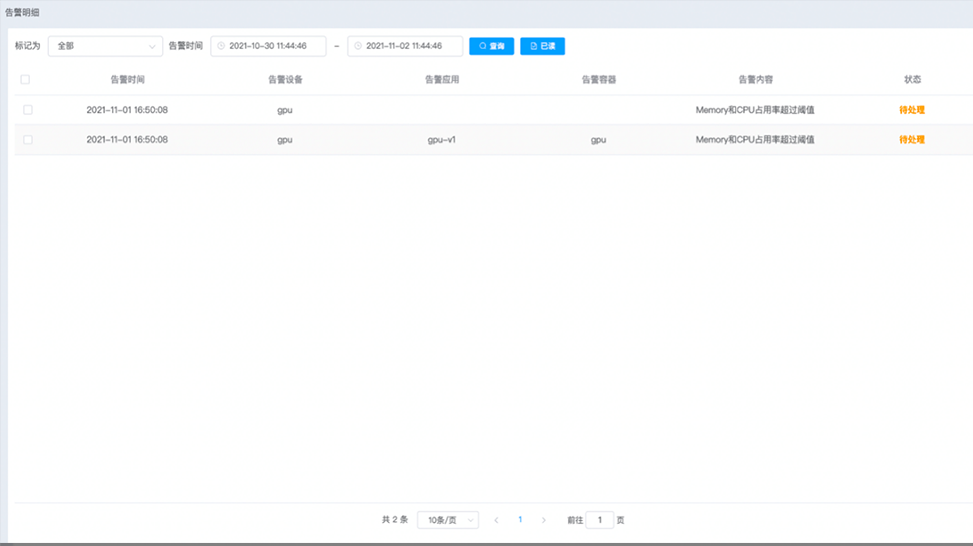Click the 告警时间 column header
Image resolution: width=973 pixels, height=546 pixels.
click(x=127, y=79)
